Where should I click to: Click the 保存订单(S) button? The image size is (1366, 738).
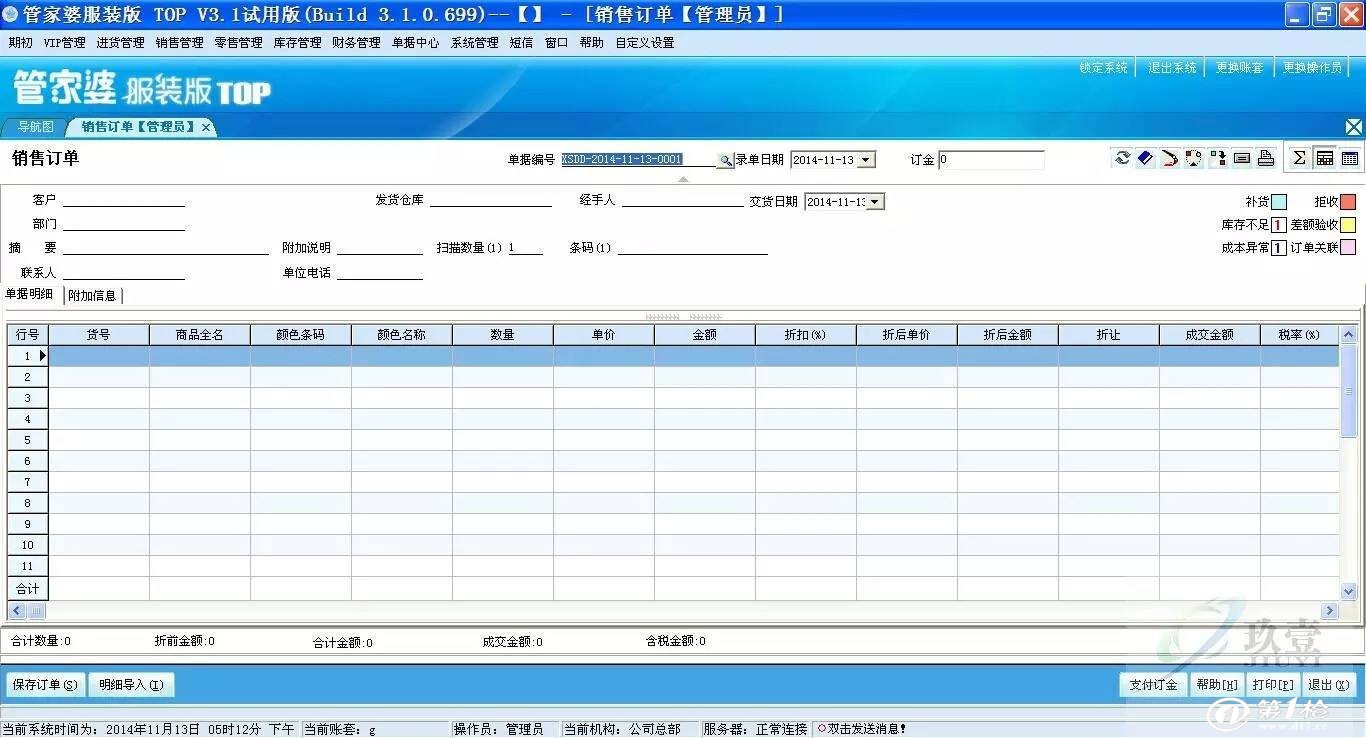pyautogui.click(x=44, y=684)
